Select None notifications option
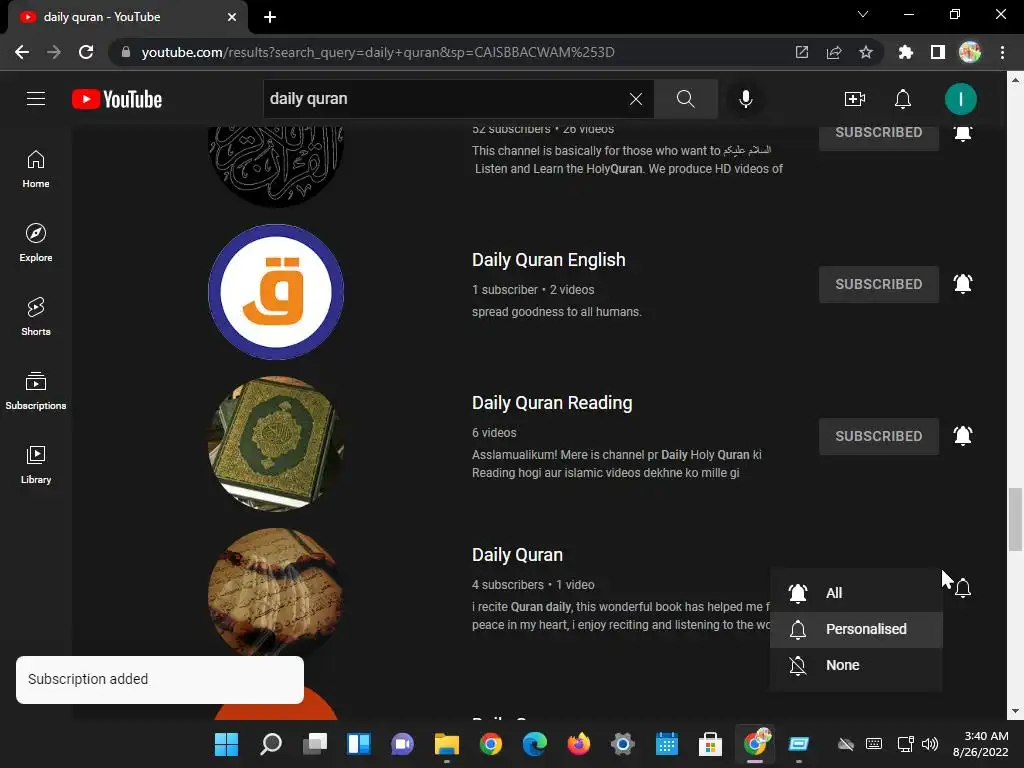Viewport: 1024px width, 768px height. [856, 665]
